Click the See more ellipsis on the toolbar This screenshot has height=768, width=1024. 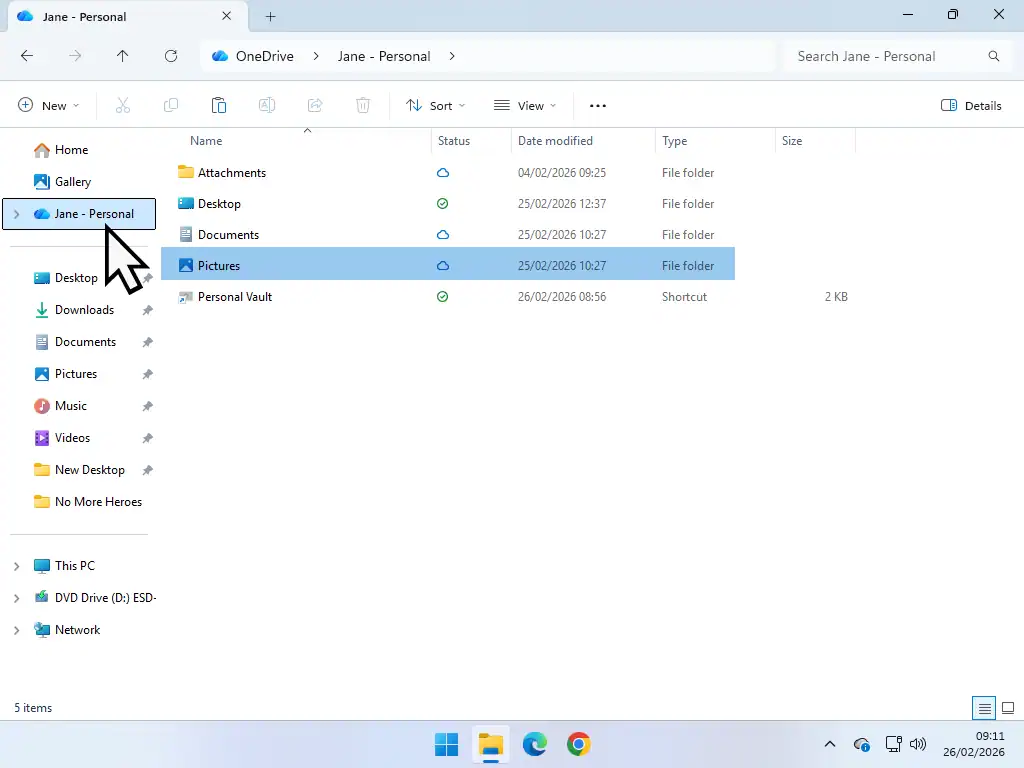597,105
